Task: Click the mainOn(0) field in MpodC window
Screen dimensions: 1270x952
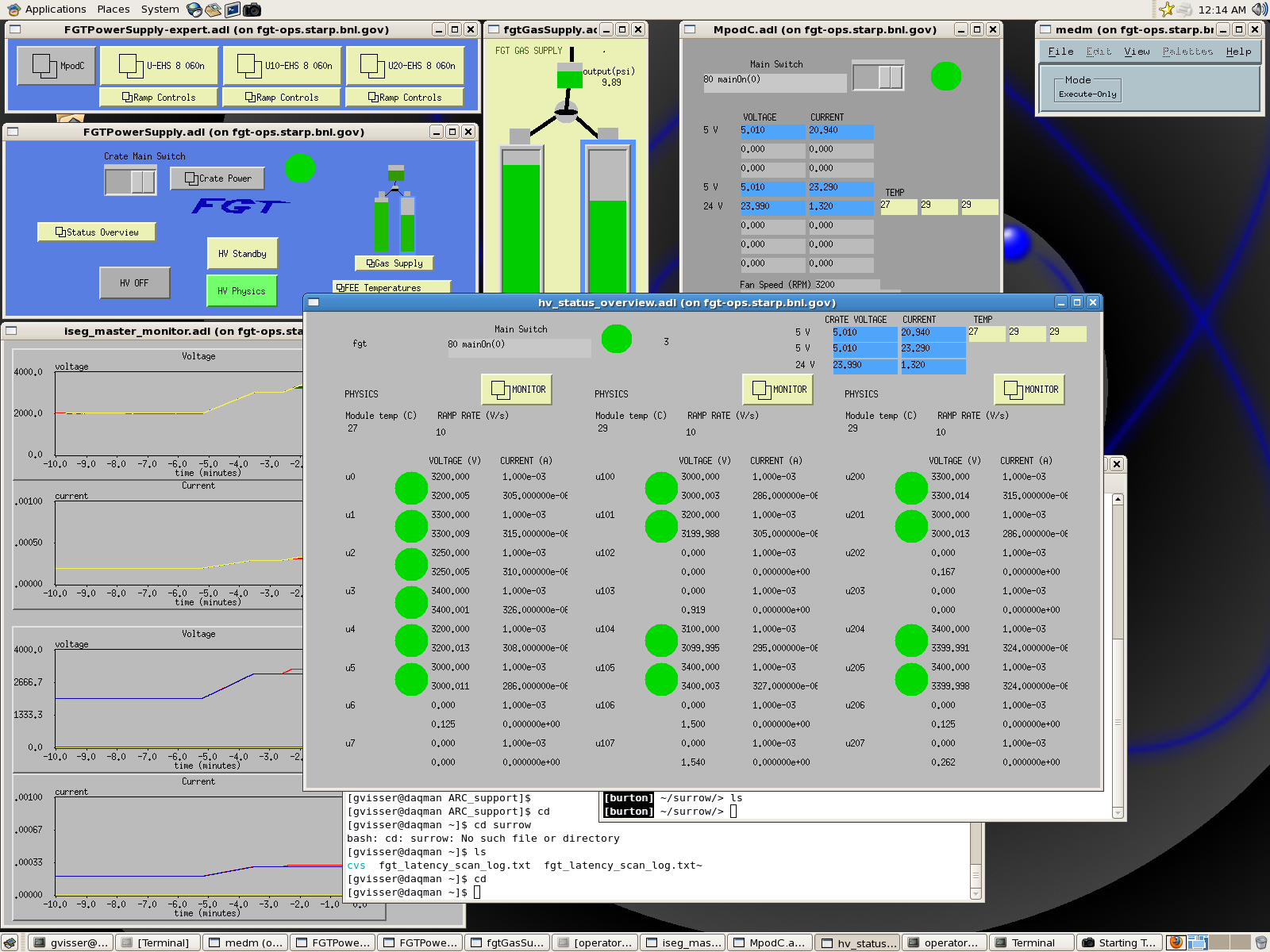Action: click(775, 83)
